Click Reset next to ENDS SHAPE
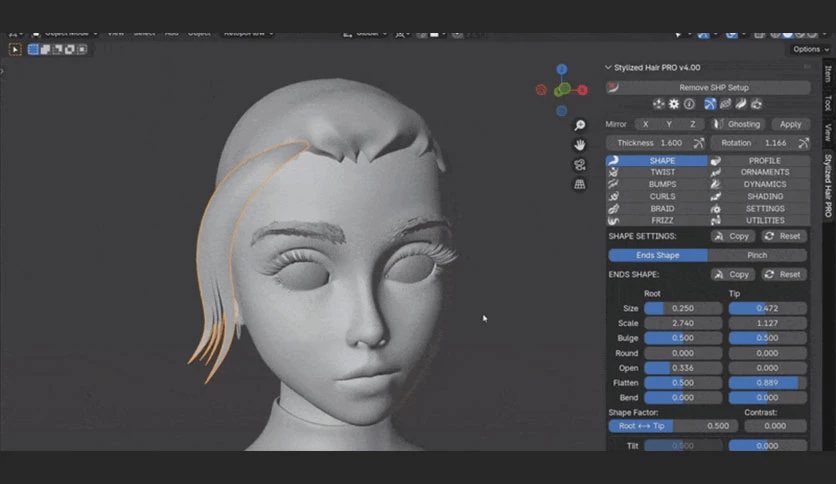The height and width of the screenshot is (484, 836). [x=783, y=275]
